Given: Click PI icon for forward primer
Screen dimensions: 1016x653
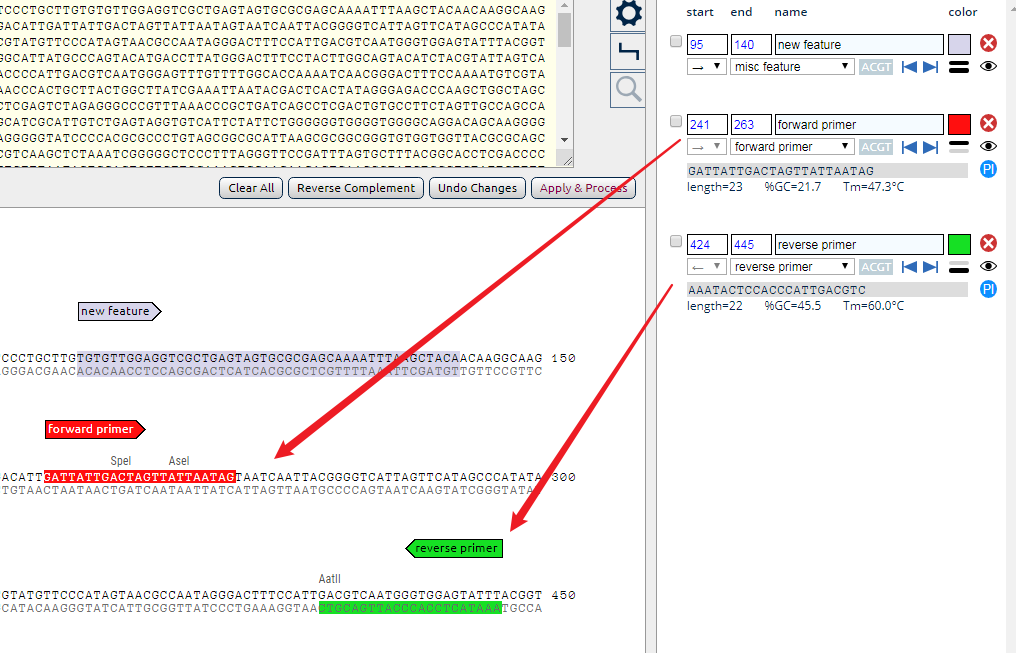Looking at the screenshot, I should [x=988, y=169].
